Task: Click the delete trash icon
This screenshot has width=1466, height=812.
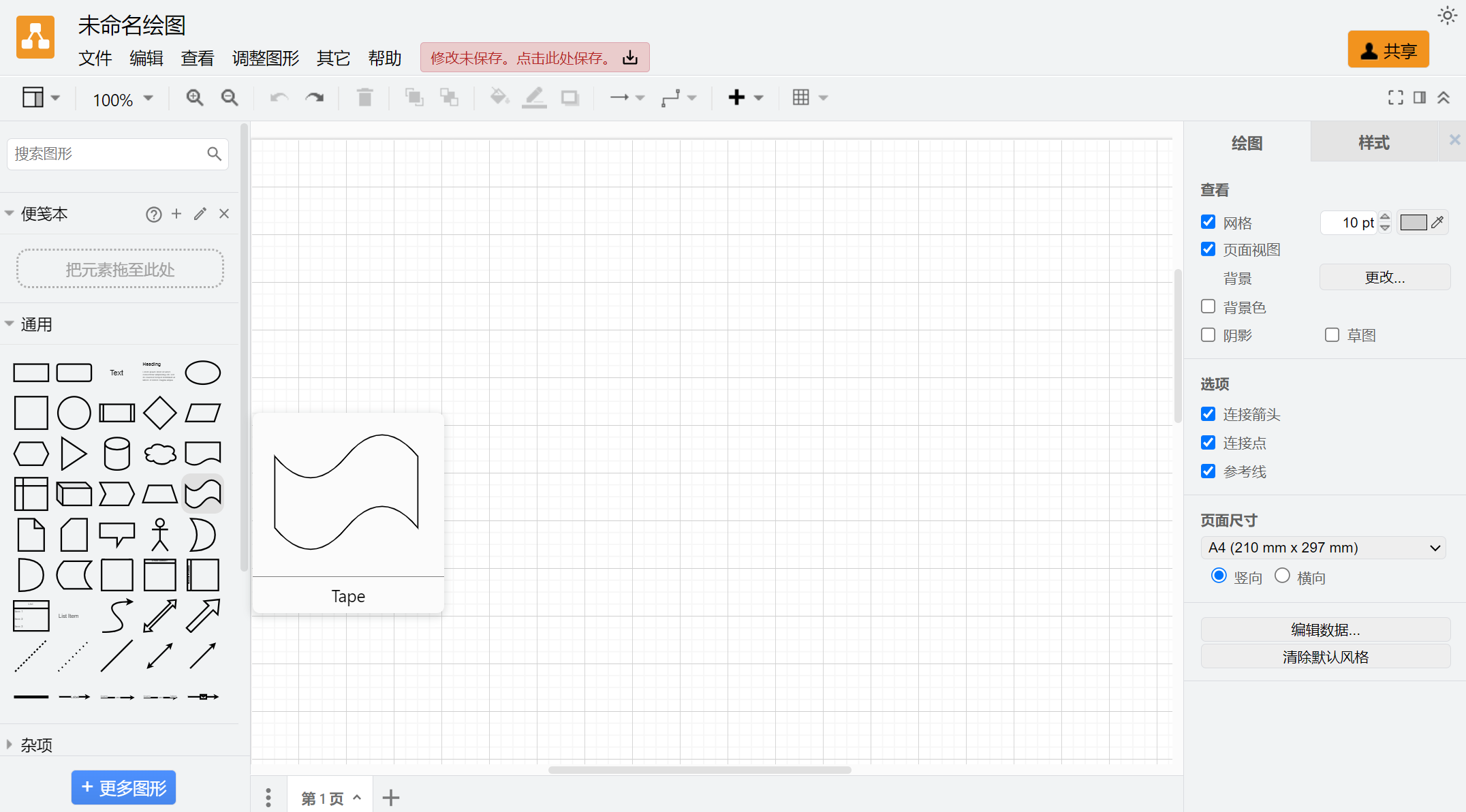Action: pyautogui.click(x=365, y=98)
